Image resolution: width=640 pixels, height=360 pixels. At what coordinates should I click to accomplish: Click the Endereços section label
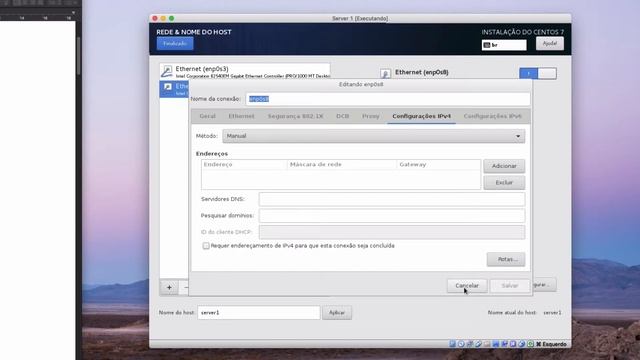(x=212, y=153)
